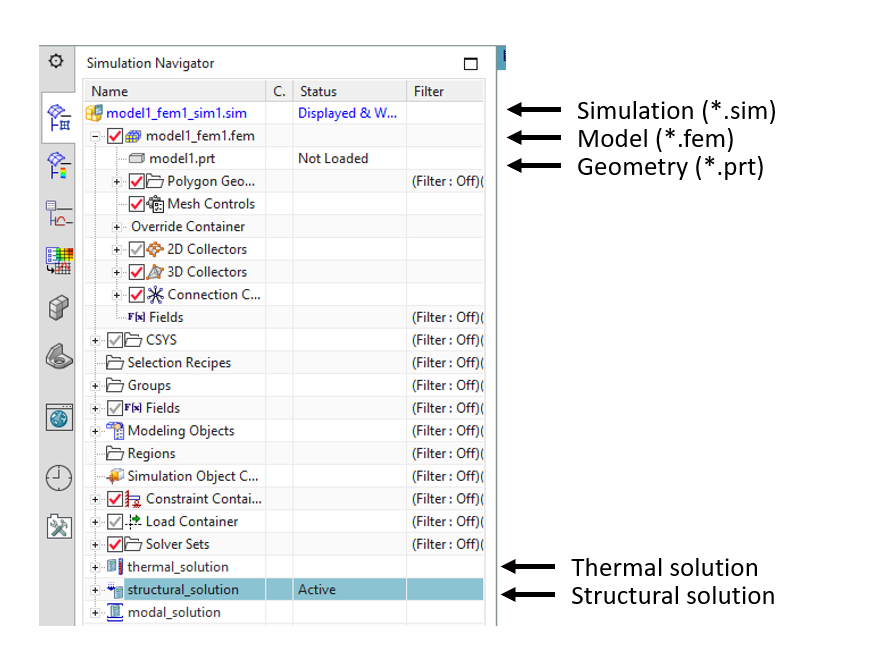
Task: Expand the thermal_solution node
Action: [x=95, y=567]
